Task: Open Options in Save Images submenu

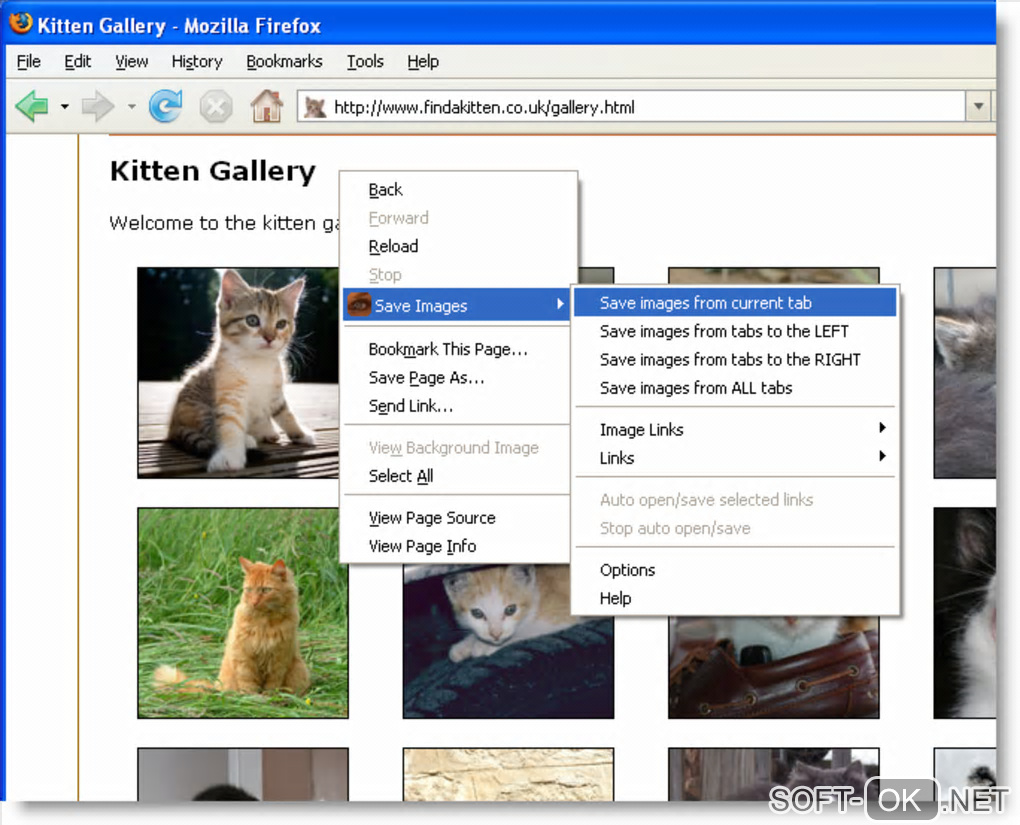Action: coord(627,570)
